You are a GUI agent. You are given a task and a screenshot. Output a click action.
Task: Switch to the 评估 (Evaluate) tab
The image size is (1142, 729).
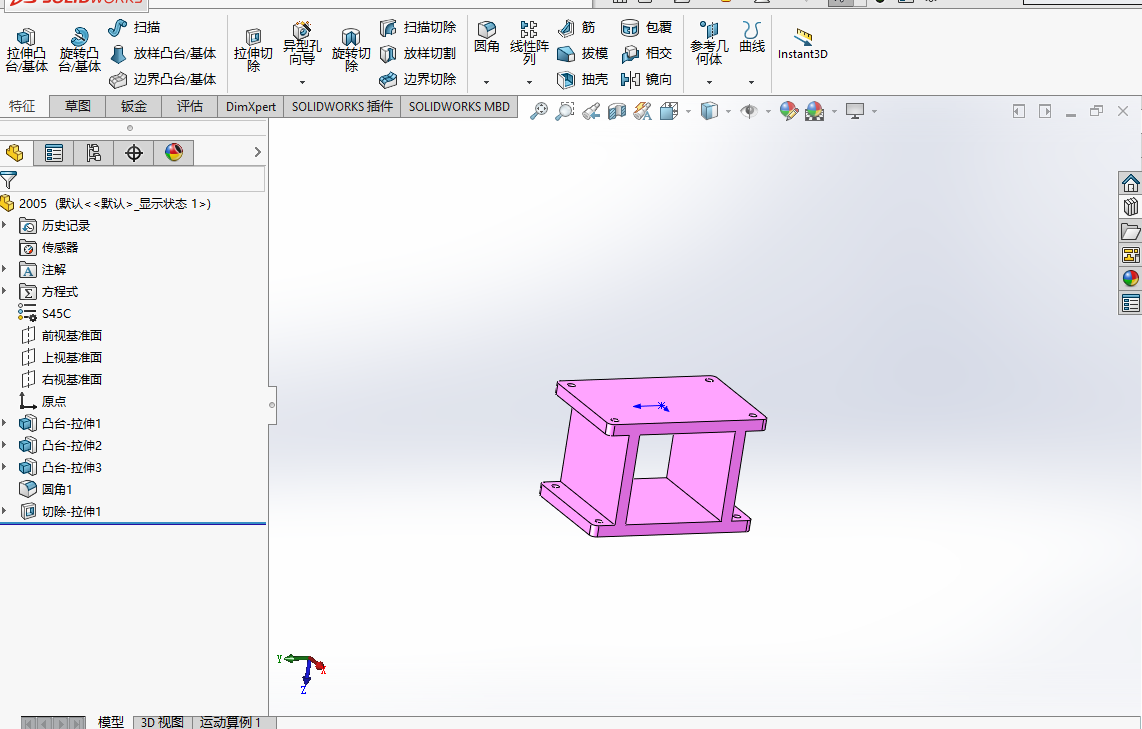pos(190,106)
